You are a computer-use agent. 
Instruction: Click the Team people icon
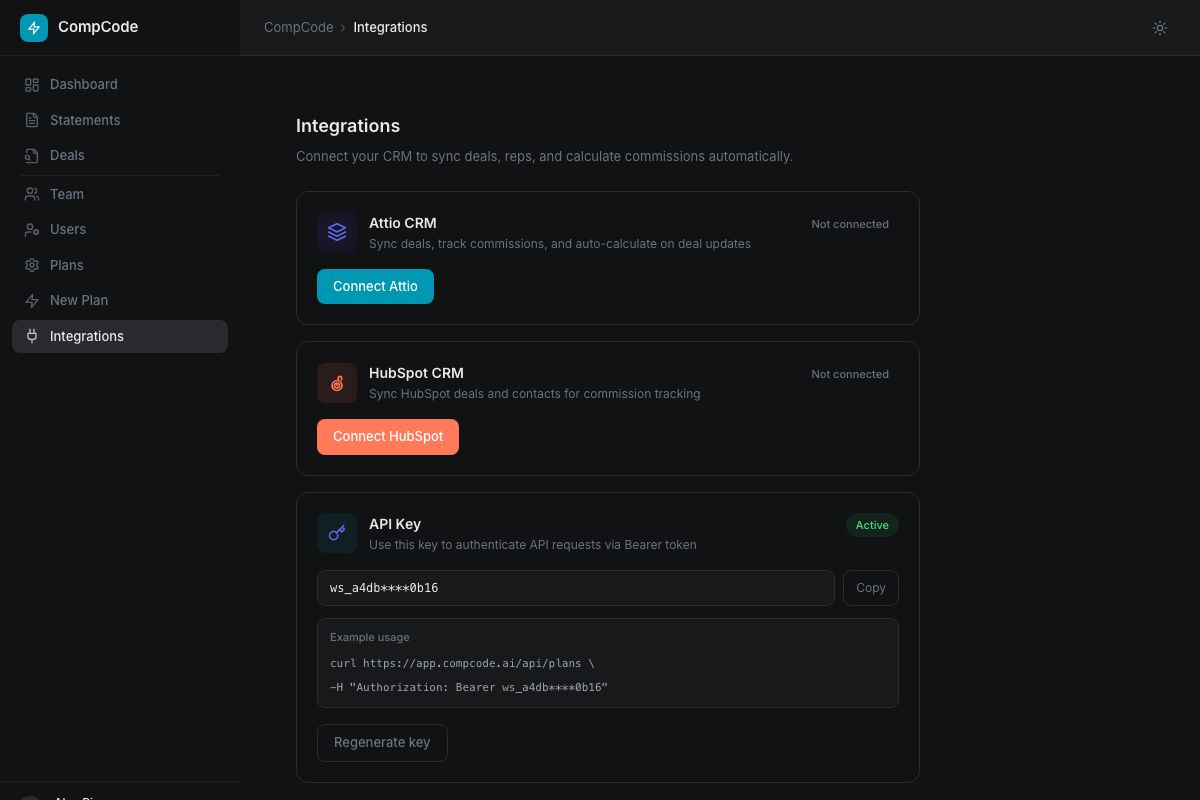32,194
